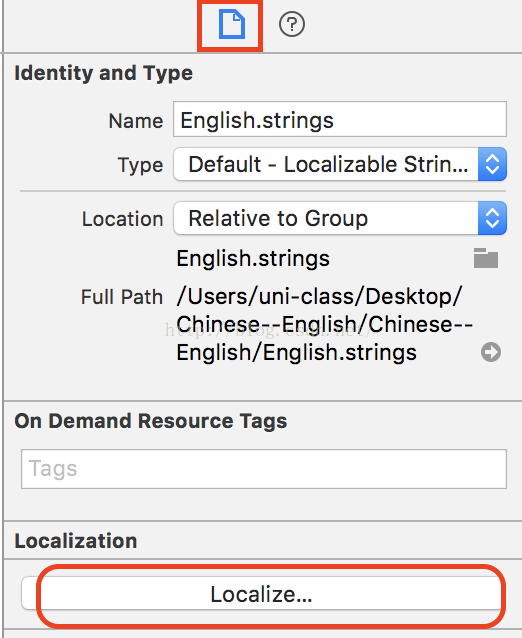Collapse the On Demand Resource Tags section

pyautogui.click(x=151, y=421)
